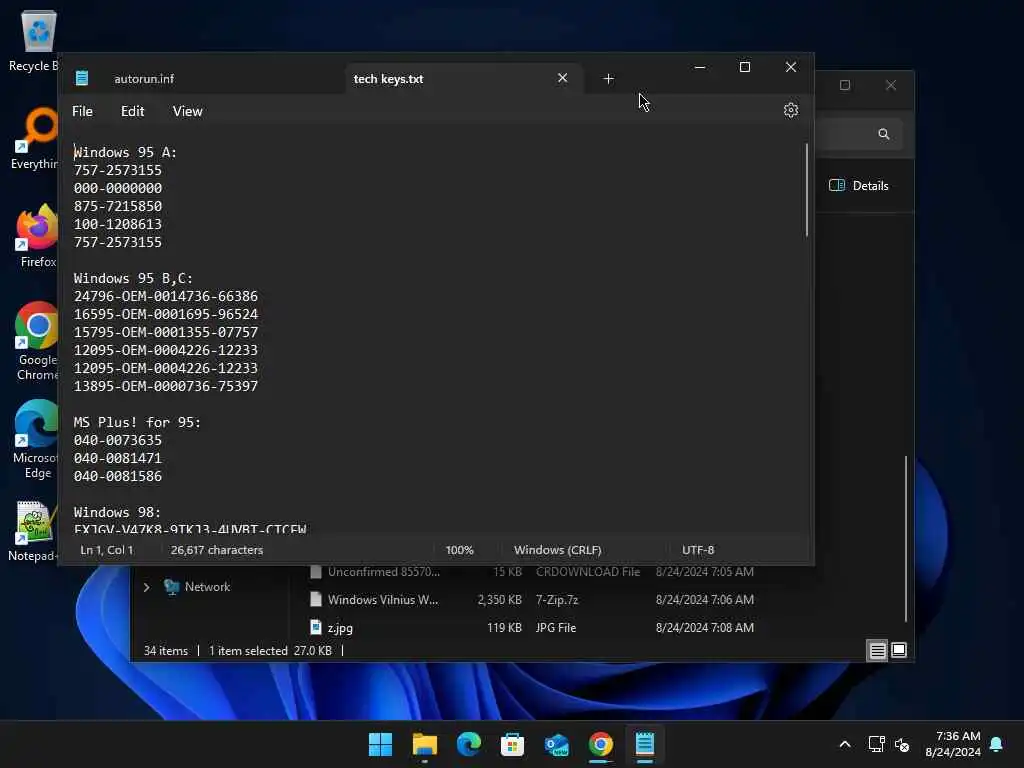Switch to the autorun.inf tab
This screenshot has width=1024, height=768.
pyautogui.click(x=144, y=79)
